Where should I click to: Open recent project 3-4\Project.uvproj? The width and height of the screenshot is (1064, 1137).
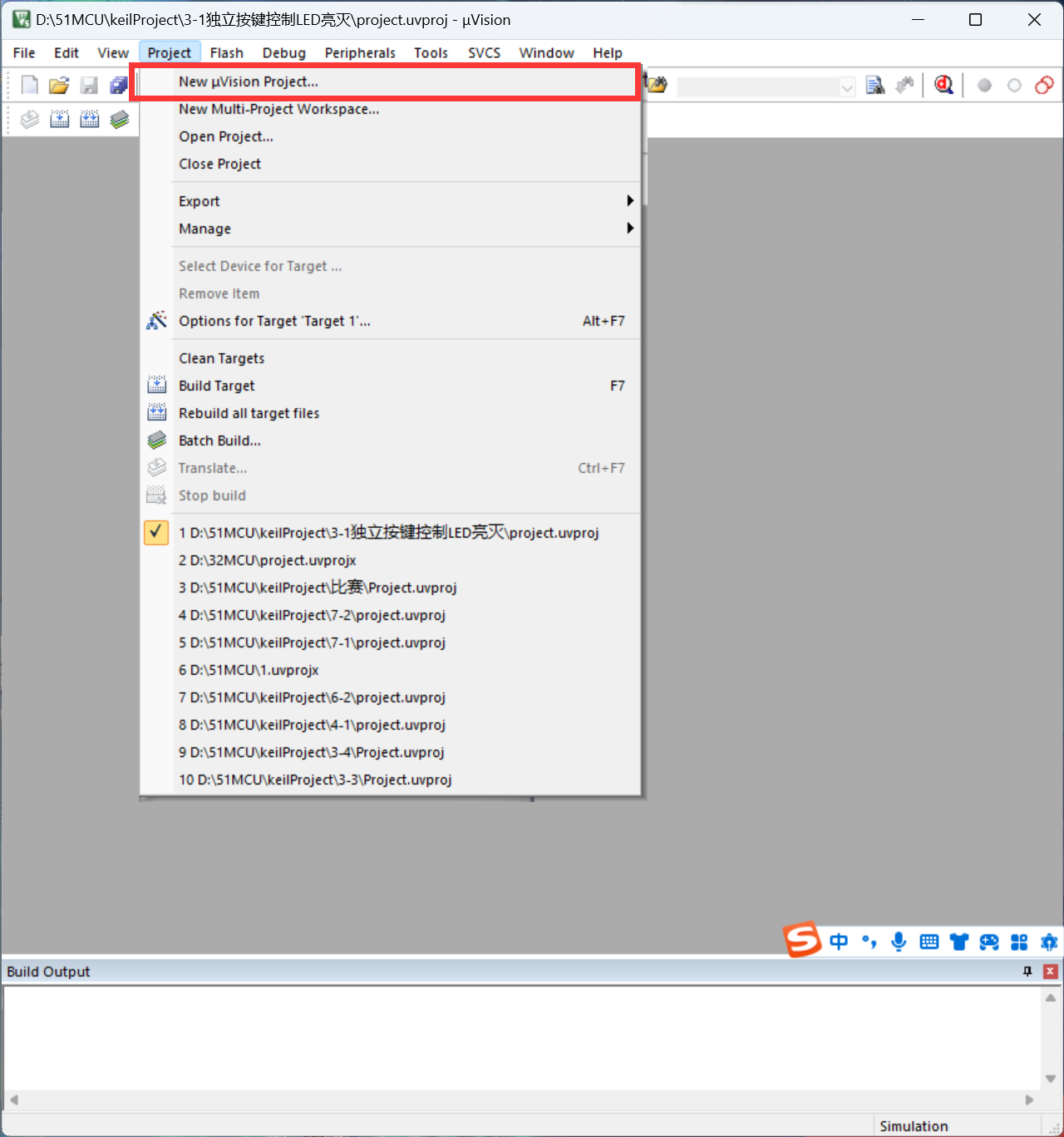tap(390, 752)
